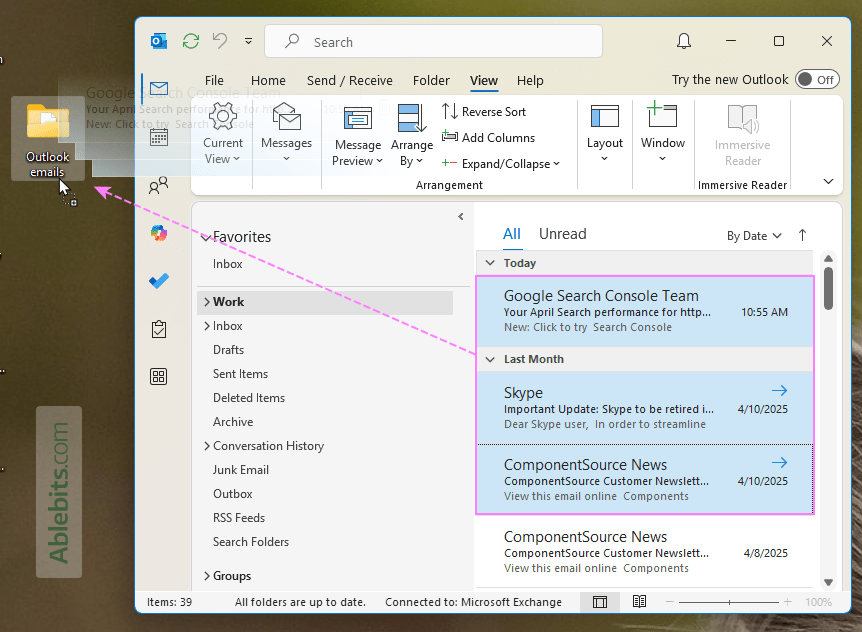
Task: Open the Drafts folder
Action: click(228, 350)
